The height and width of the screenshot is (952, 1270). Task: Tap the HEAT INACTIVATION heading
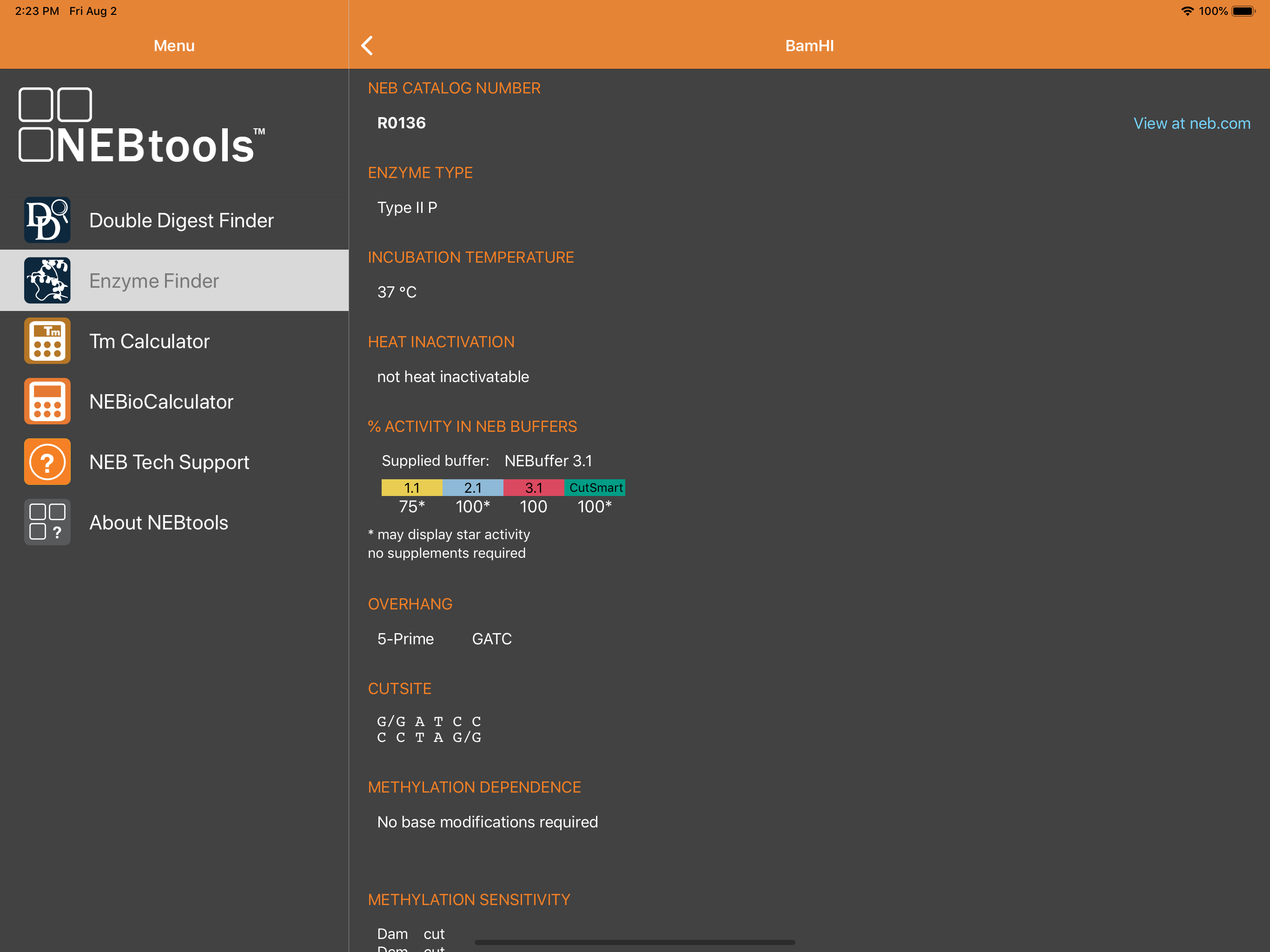[x=441, y=342]
